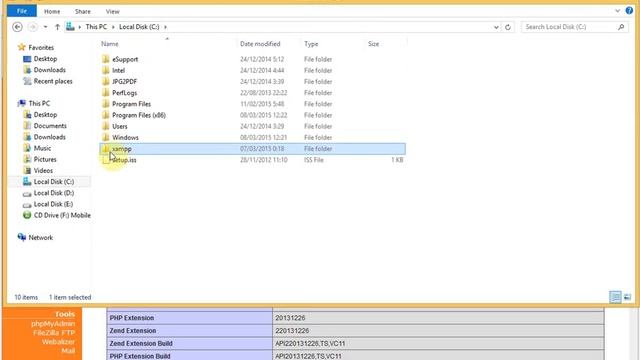Open the Pictures folder in sidebar
Viewport: 640px width, 360px height.
coord(45,159)
